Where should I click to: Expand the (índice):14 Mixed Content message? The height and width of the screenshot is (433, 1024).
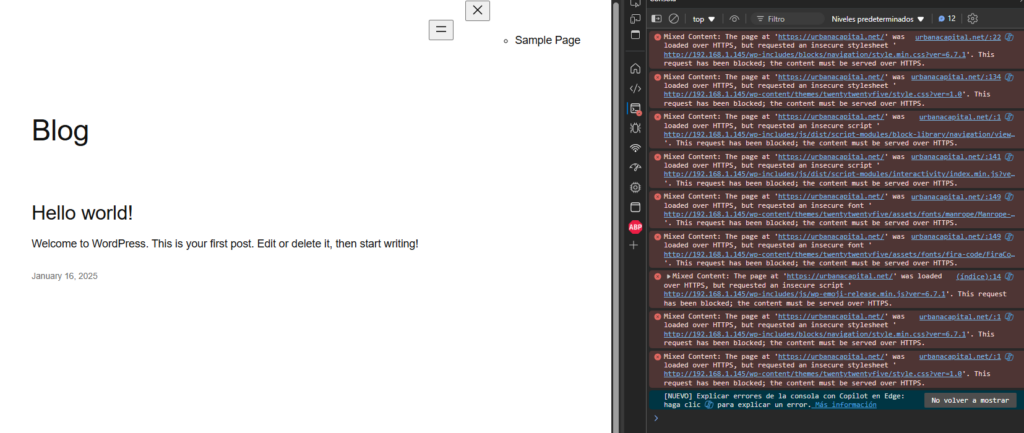point(669,275)
